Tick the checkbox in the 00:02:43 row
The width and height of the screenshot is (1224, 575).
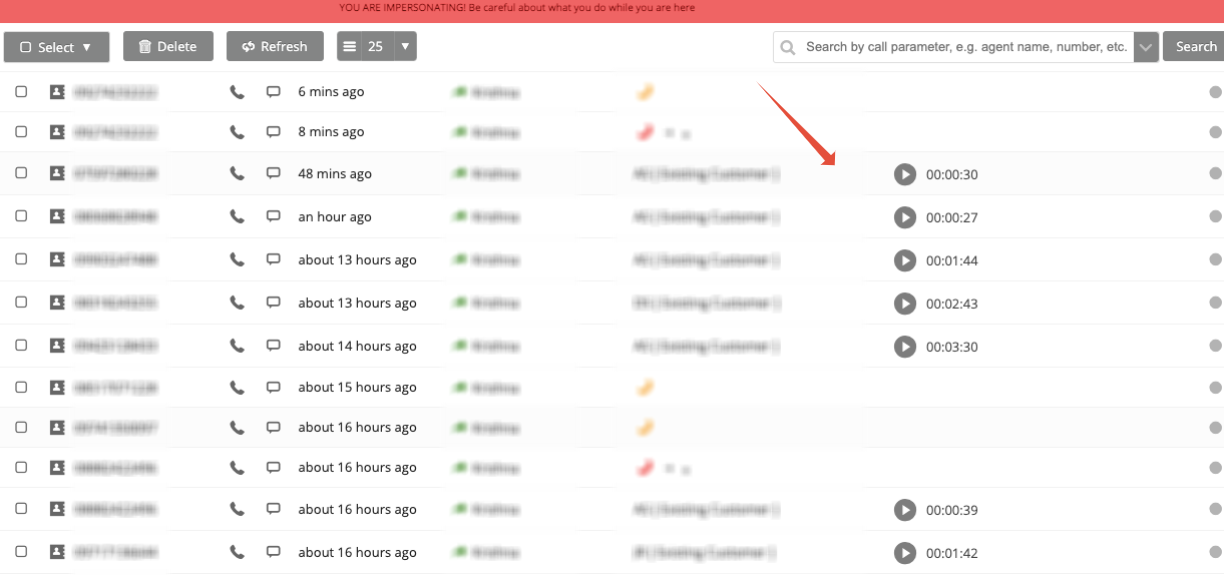[21, 302]
